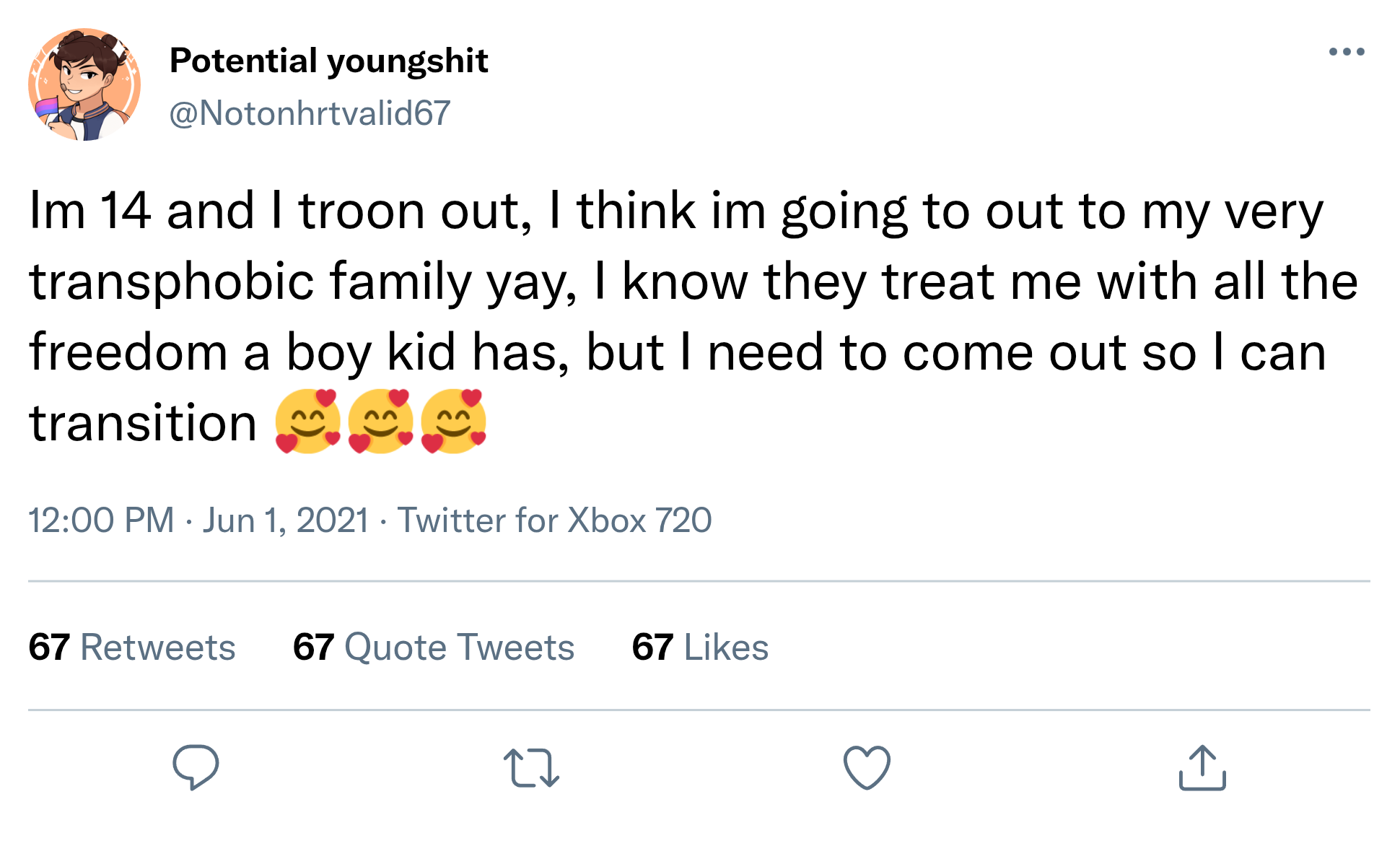Click the last smiling hearts emoji
1400x854 pixels.
click(453, 422)
